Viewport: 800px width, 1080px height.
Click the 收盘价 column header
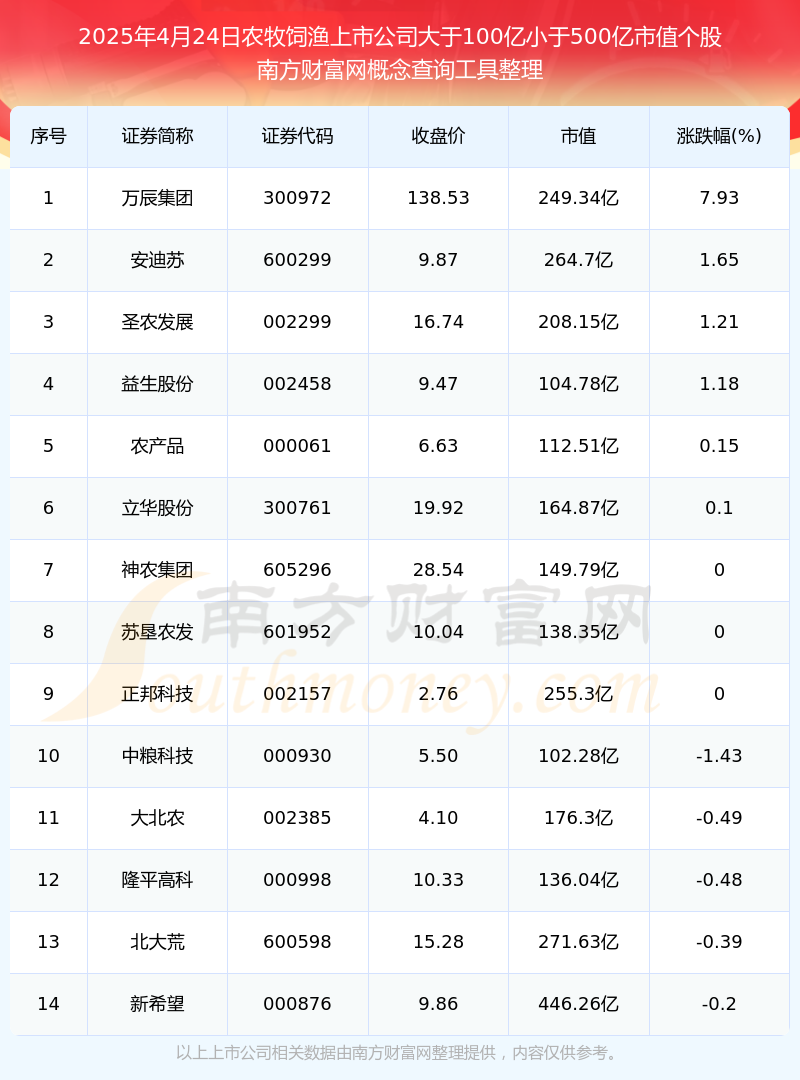pyautogui.click(x=438, y=136)
